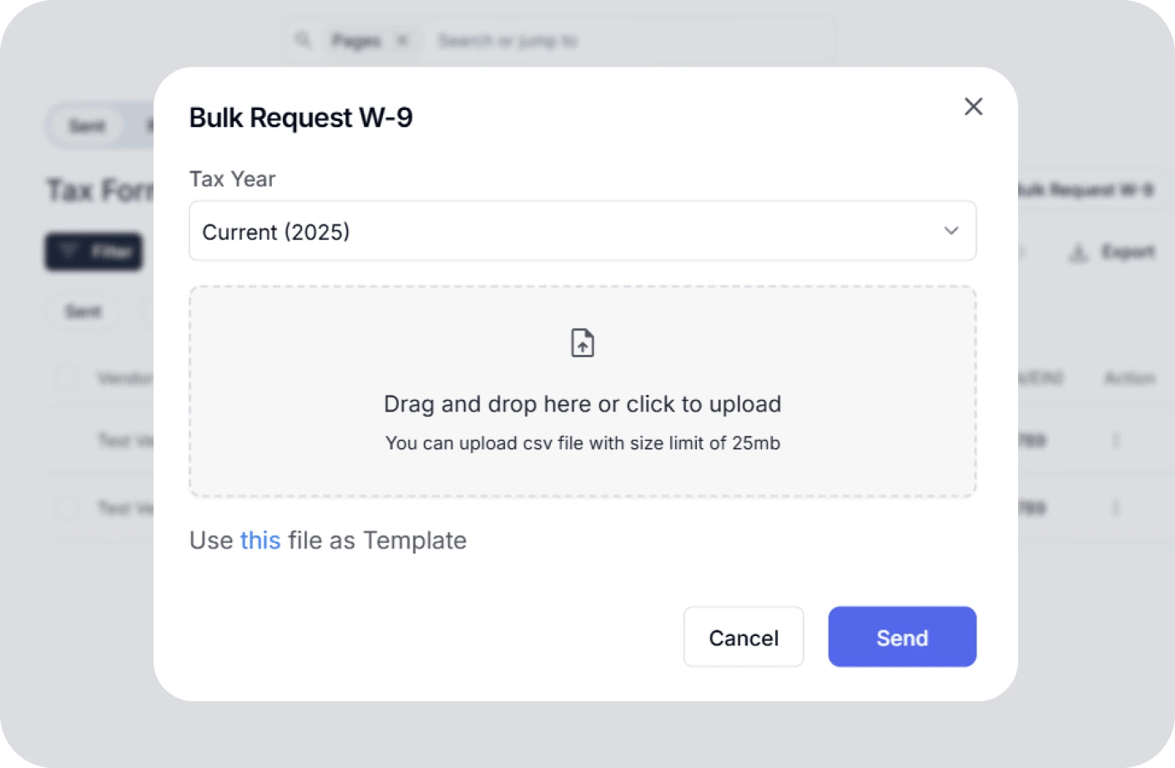The height and width of the screenshot is (768, 1175).
Task: Expand the Tax Year dropdown chevron
Action: [951, 231]
